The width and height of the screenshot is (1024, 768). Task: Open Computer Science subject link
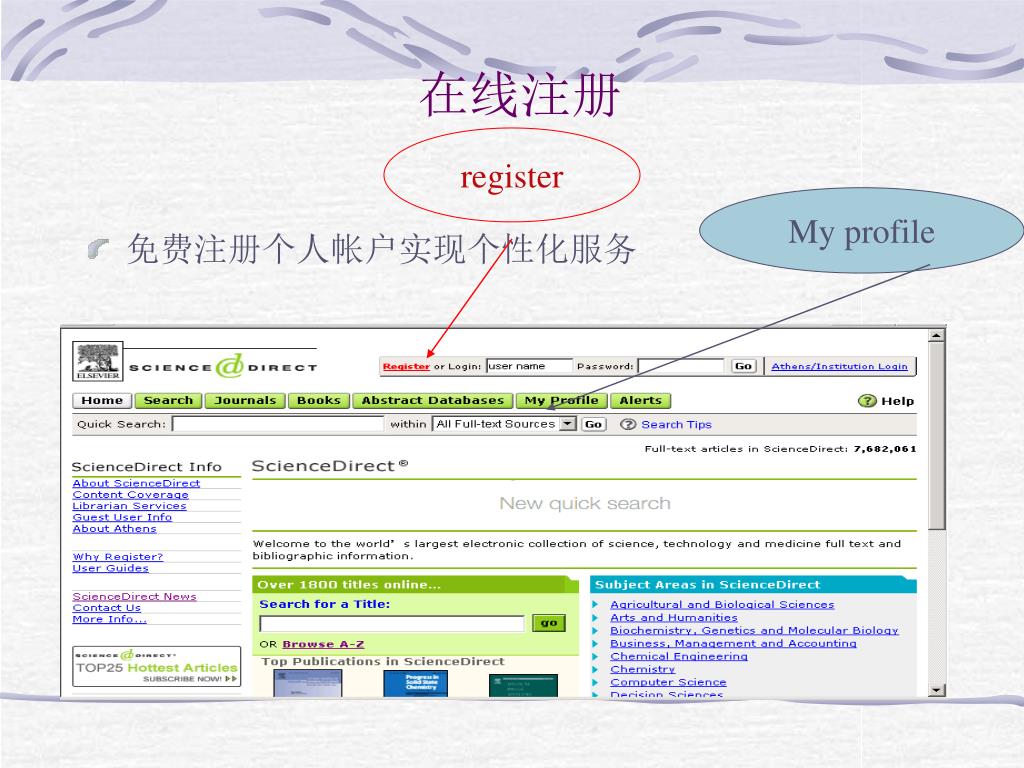(668, 682)
